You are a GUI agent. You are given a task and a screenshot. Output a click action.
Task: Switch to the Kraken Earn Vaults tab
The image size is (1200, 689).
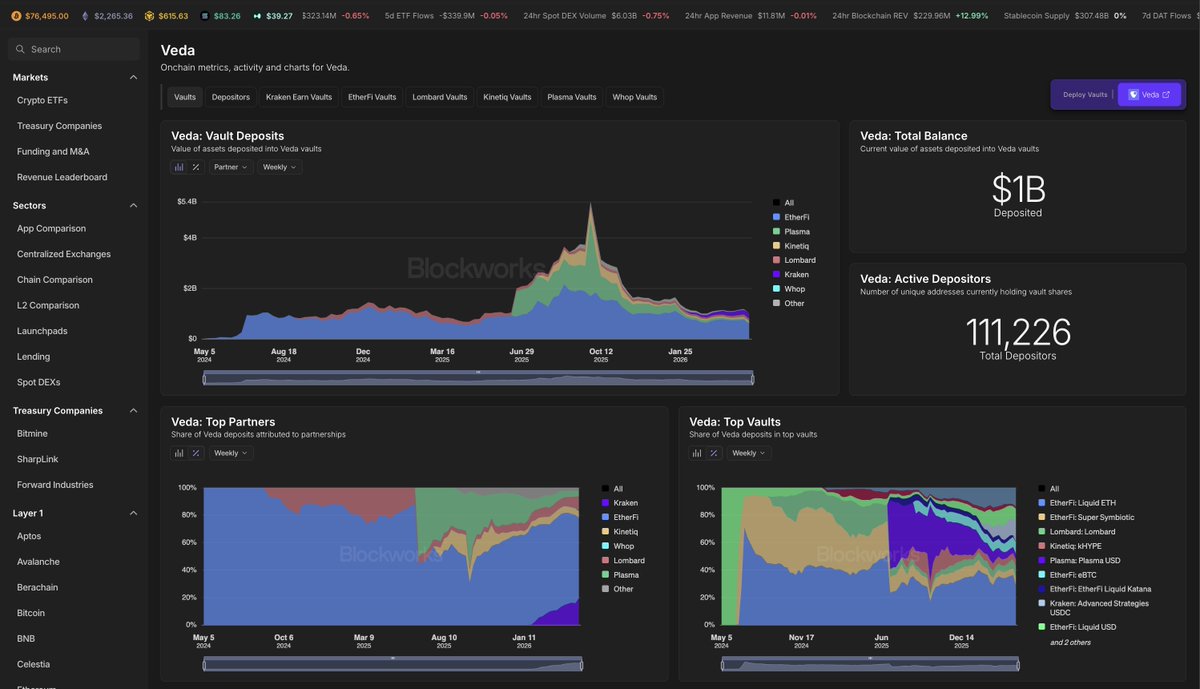[x=299, y=97]
